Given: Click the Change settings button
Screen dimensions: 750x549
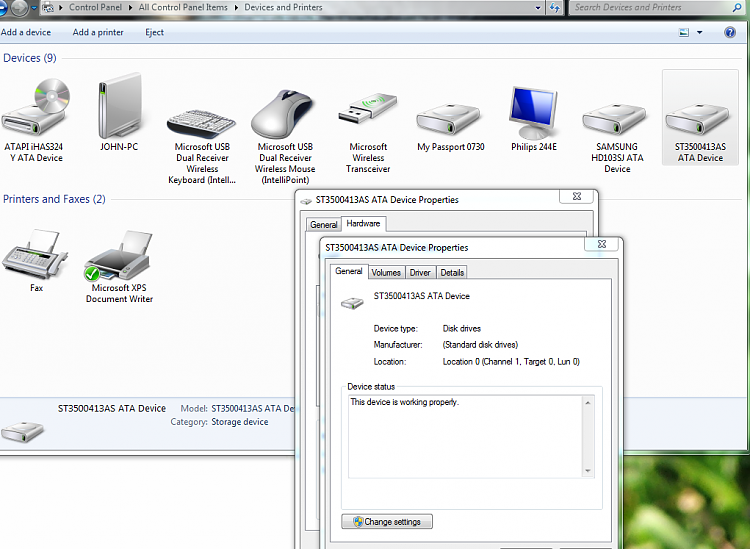Looking at the screenshot, I should pos(387,522).
